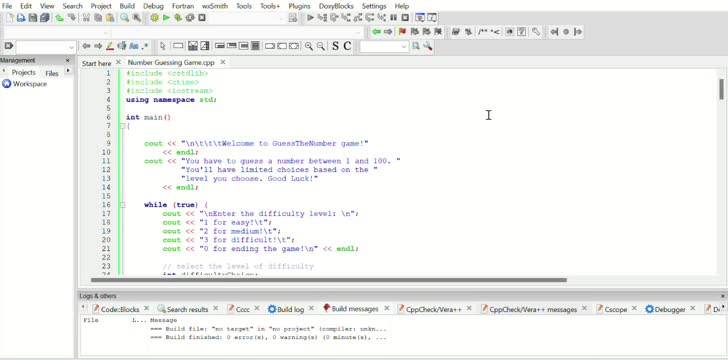Start debugger with Debug/Continue icon

click(x=310, y=18)
